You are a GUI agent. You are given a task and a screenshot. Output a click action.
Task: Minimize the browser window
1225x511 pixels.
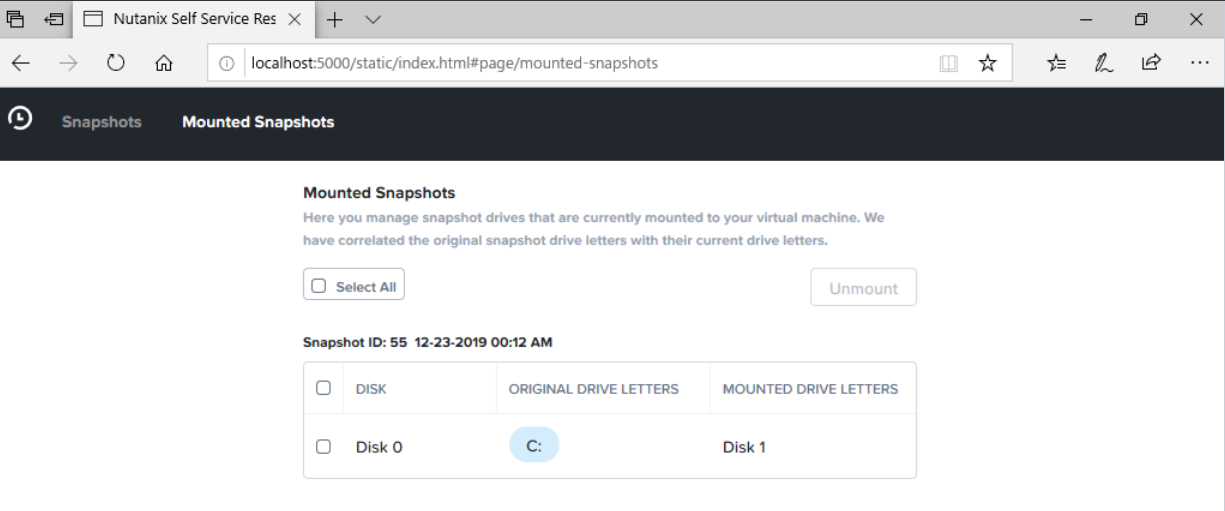[x=1086, y=19]
